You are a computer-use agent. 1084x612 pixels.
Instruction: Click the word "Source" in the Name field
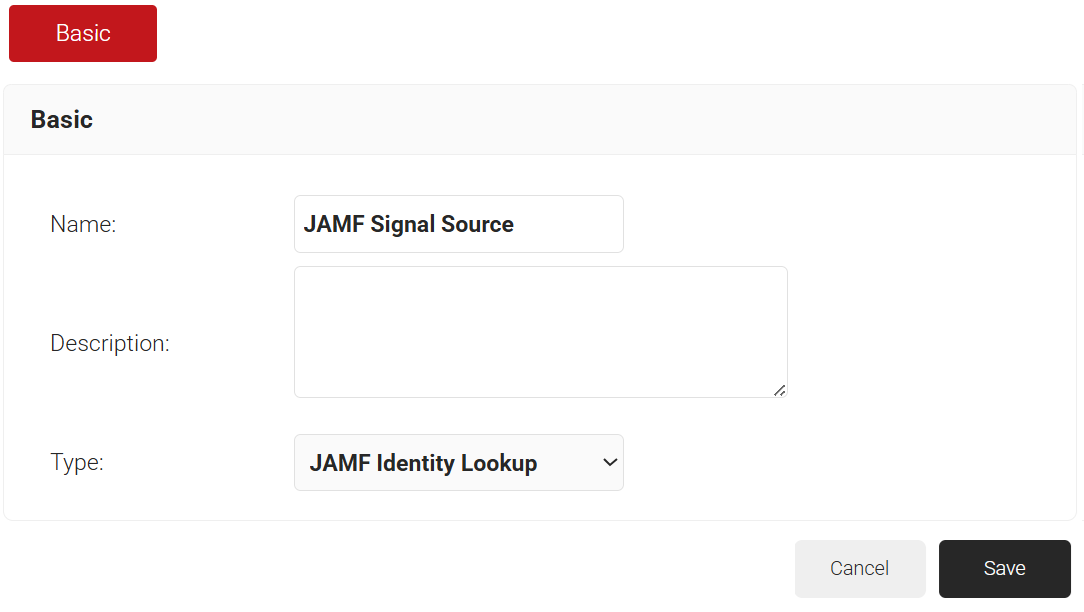point(477,224)
